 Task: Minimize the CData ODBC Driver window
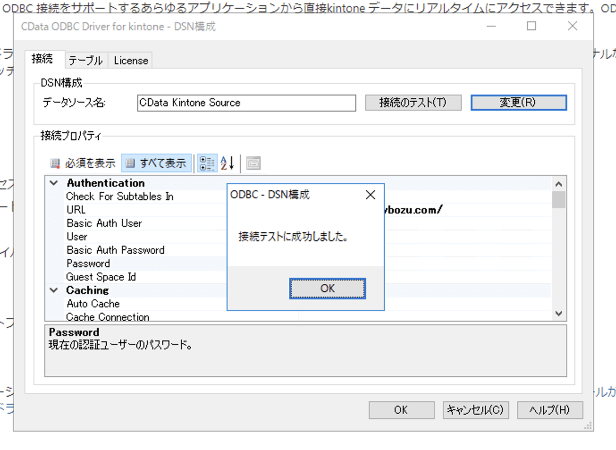(x=491, y=26)
